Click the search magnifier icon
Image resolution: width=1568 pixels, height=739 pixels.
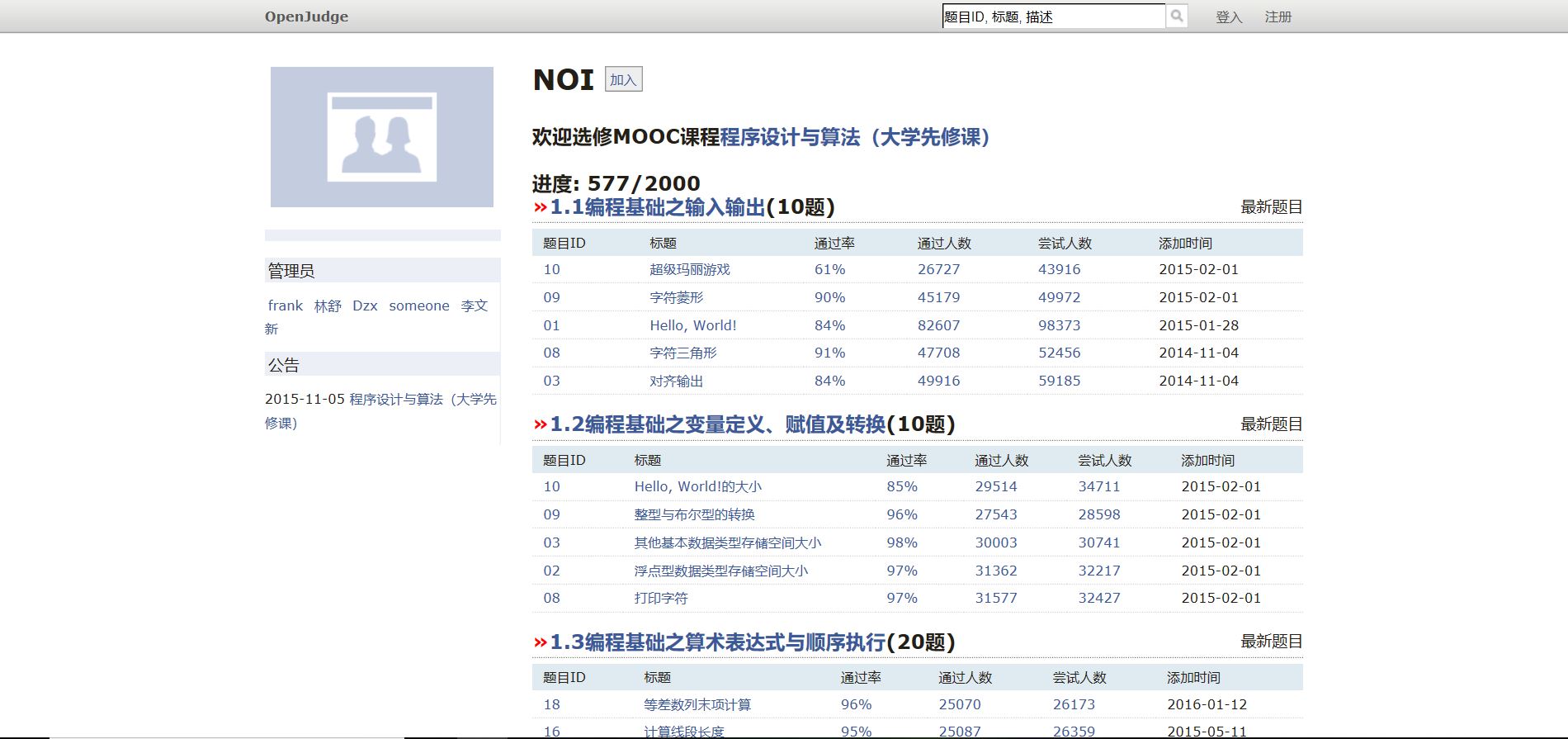1177,16
